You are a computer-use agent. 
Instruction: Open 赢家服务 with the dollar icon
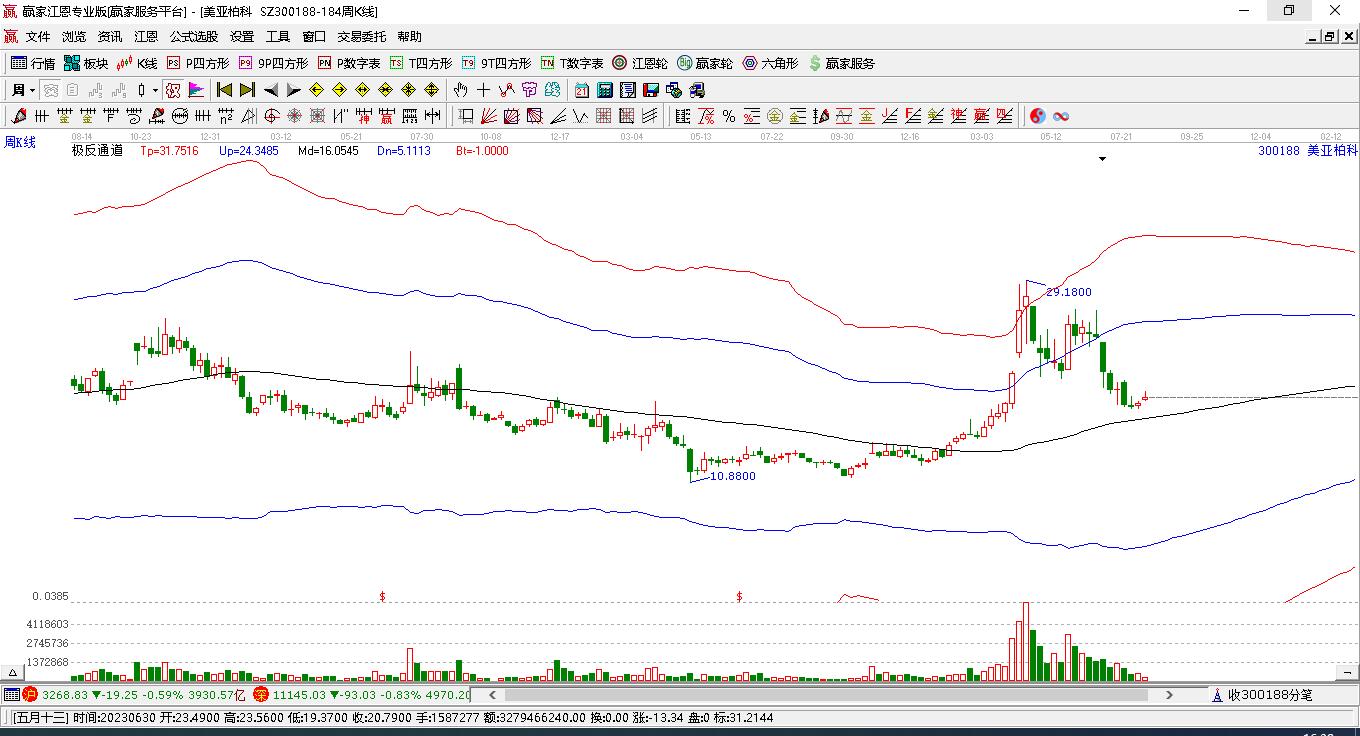[841, 63]
